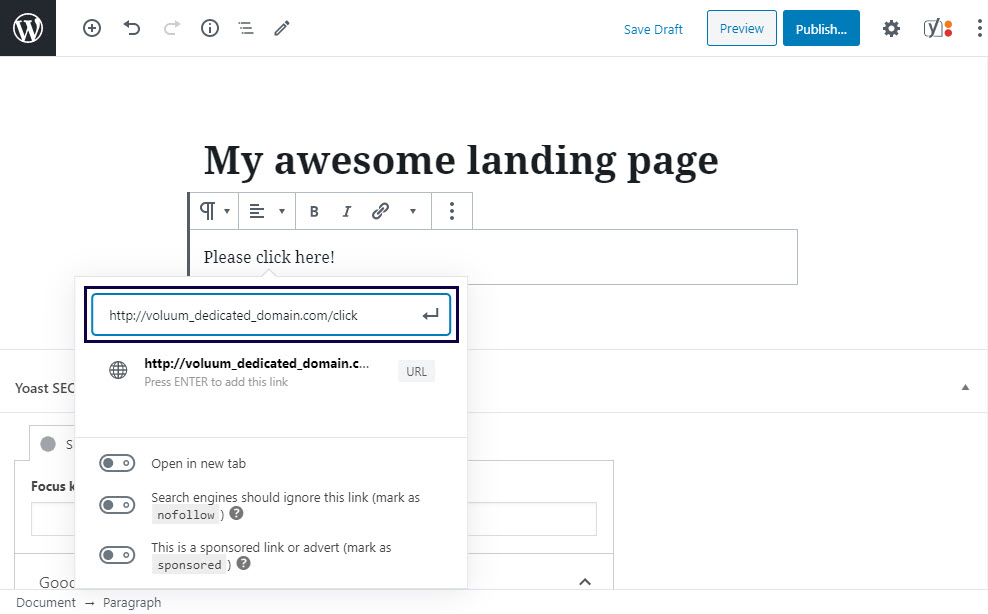This screenshot has height=614, width=988.
Task: Click the Yoast SEO icon in the toolbar
Action: click(938, 28)
